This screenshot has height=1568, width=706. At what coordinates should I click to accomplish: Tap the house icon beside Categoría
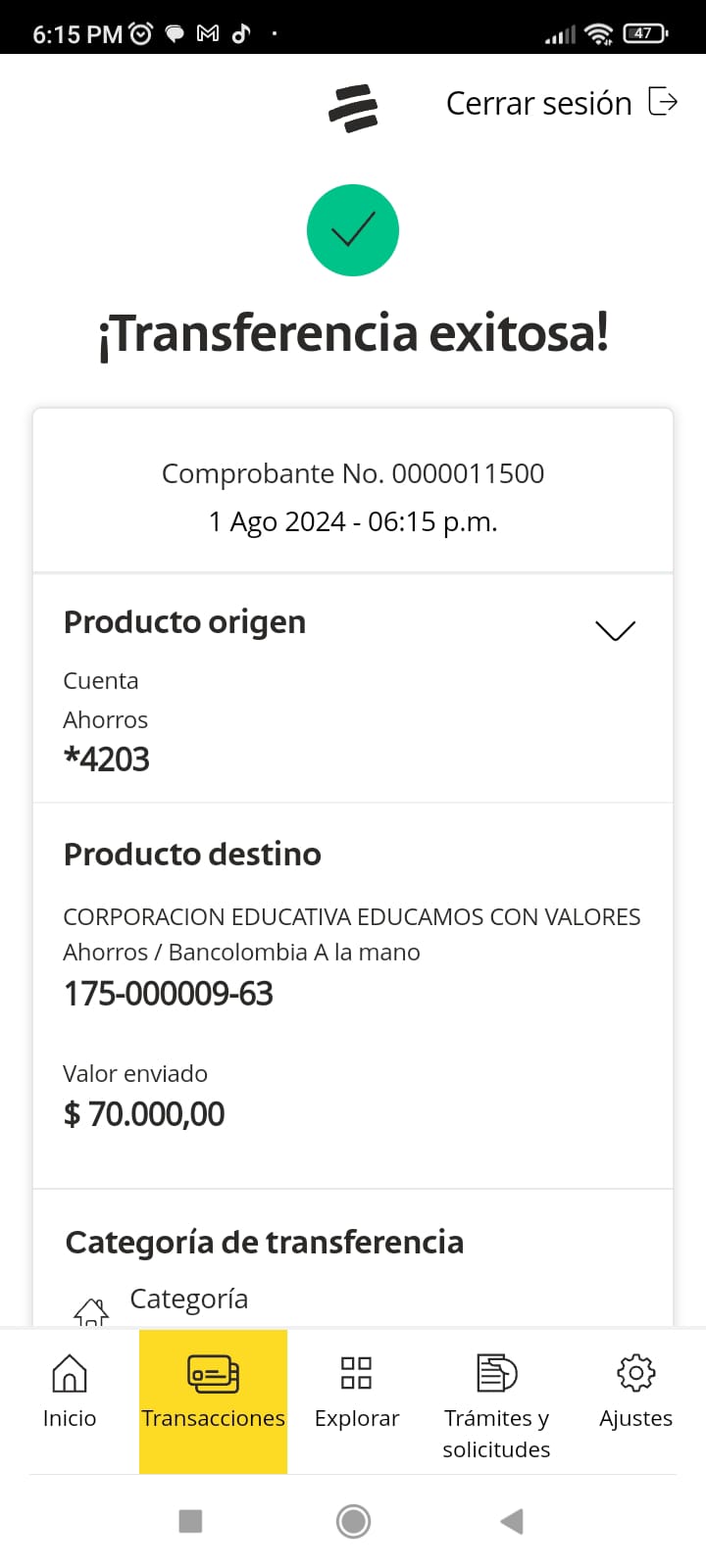(x=91, y=1311)
